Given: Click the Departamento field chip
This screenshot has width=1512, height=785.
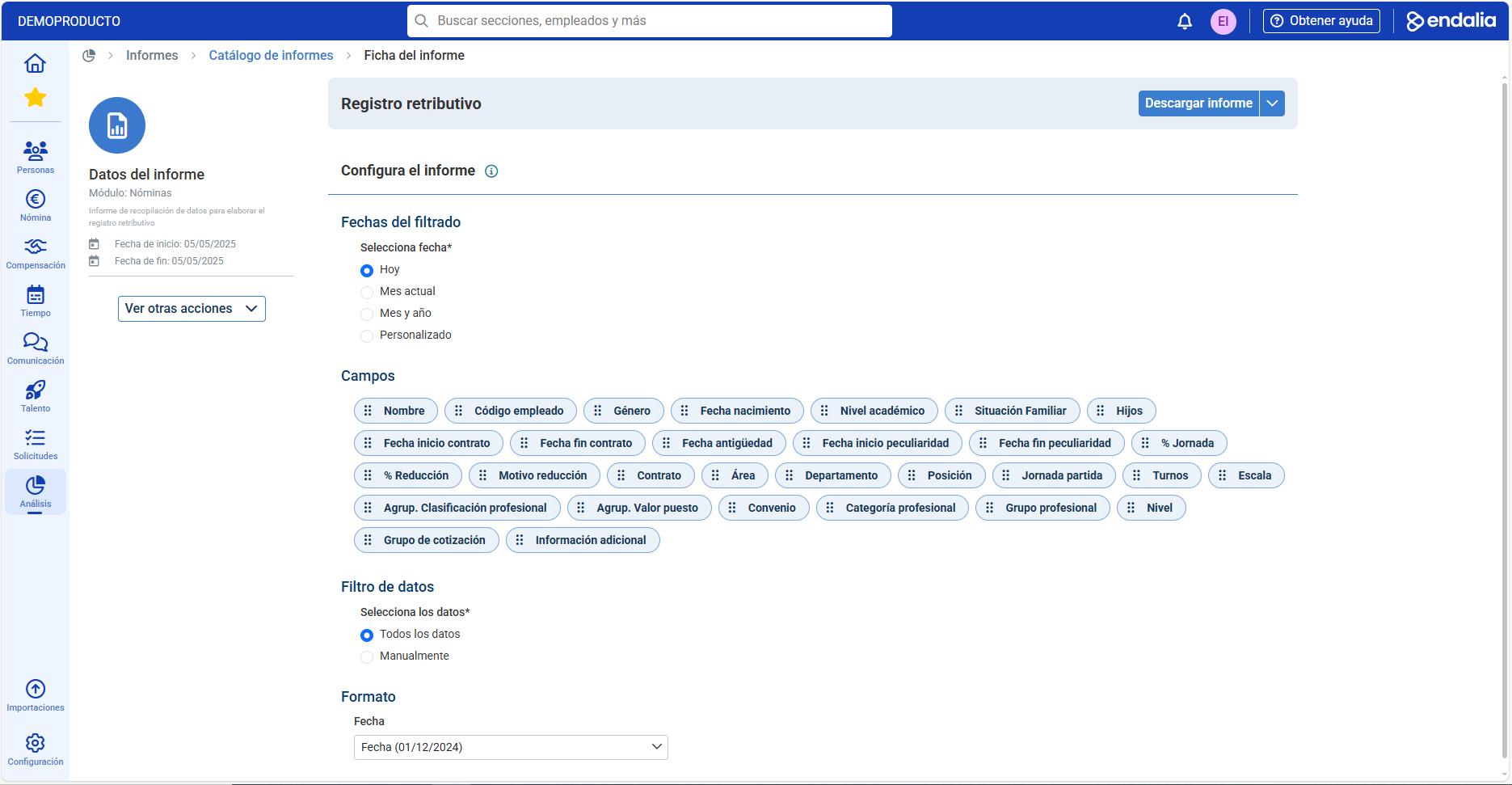Looking at the screenshot, I should click(x=833, y=475).
